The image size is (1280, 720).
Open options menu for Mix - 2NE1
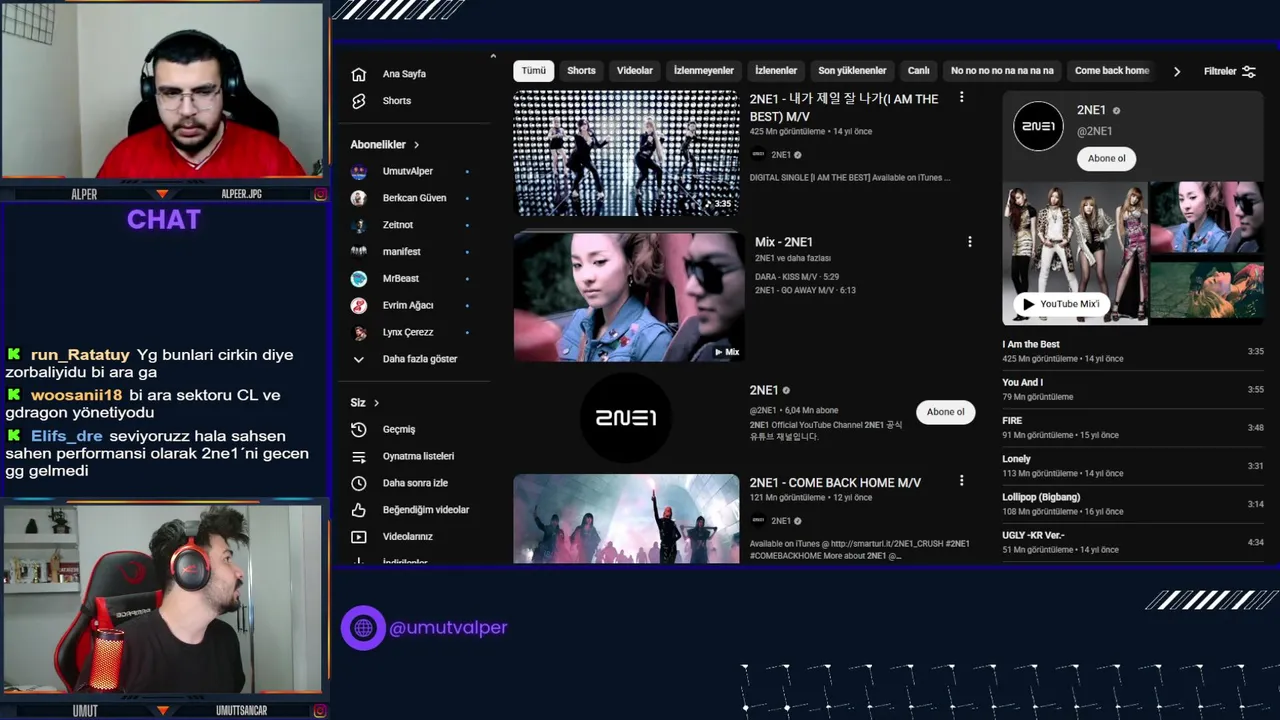click(969, 241)
